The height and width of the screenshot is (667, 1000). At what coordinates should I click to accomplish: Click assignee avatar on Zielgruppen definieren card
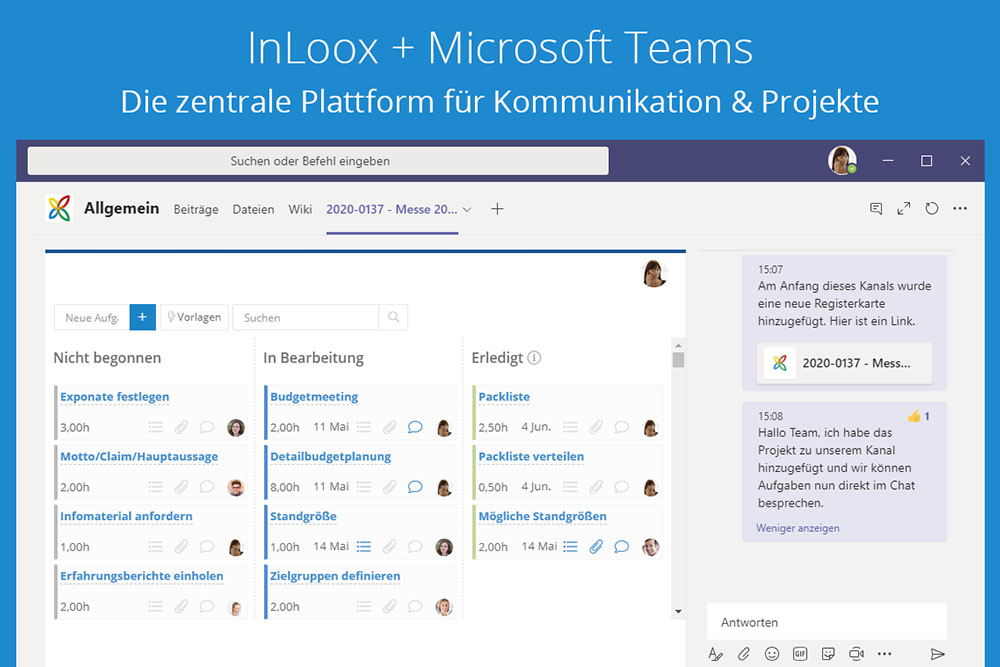click(x=444, y=606)
